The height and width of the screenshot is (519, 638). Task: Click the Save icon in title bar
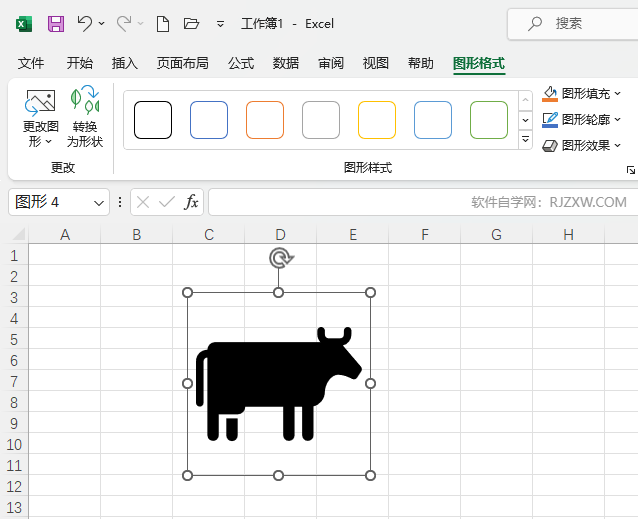[x=56, y=23]
